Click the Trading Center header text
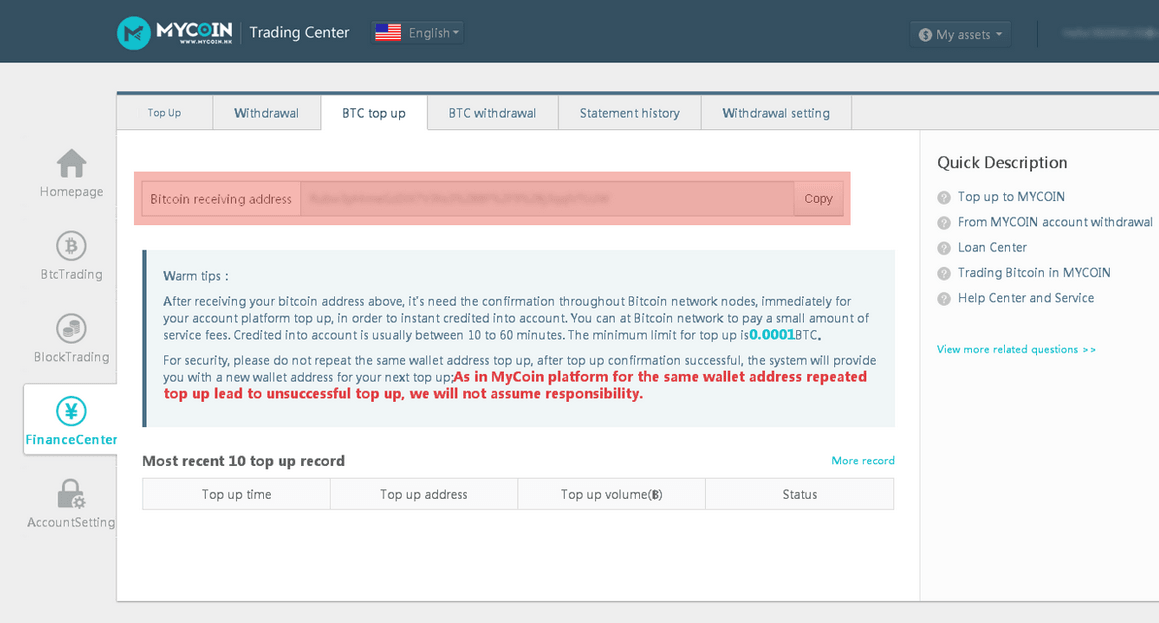 [299, 33]
